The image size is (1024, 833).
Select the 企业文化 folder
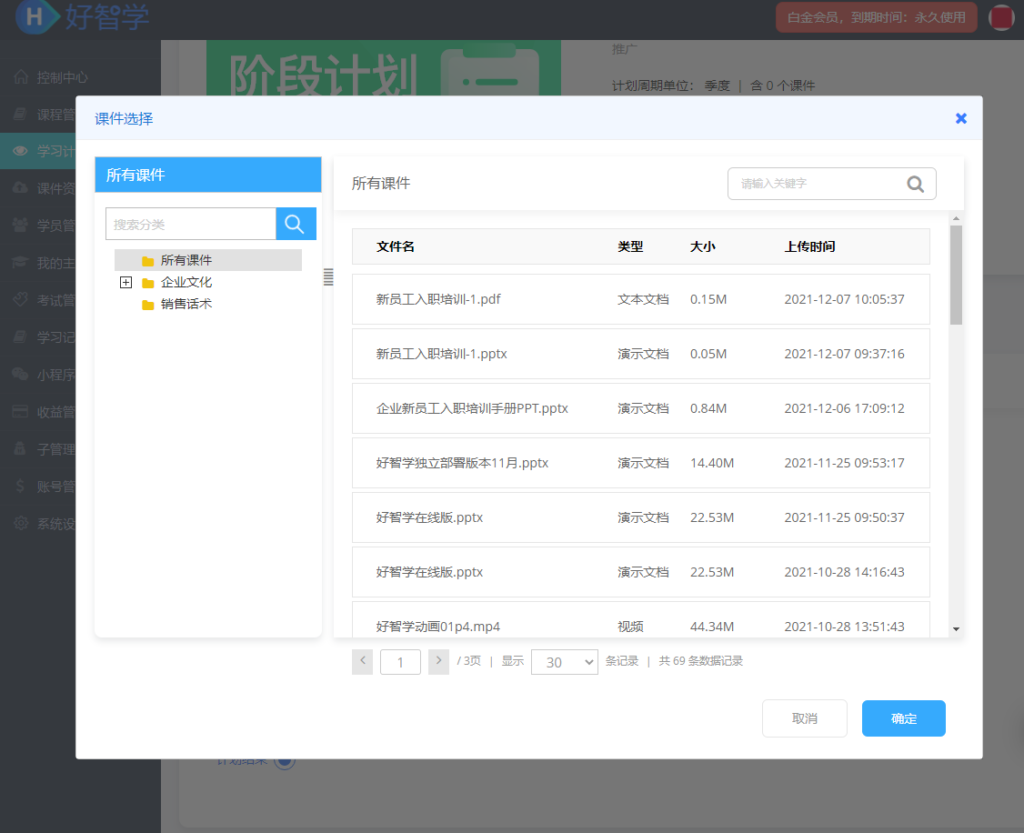[186, 282]
